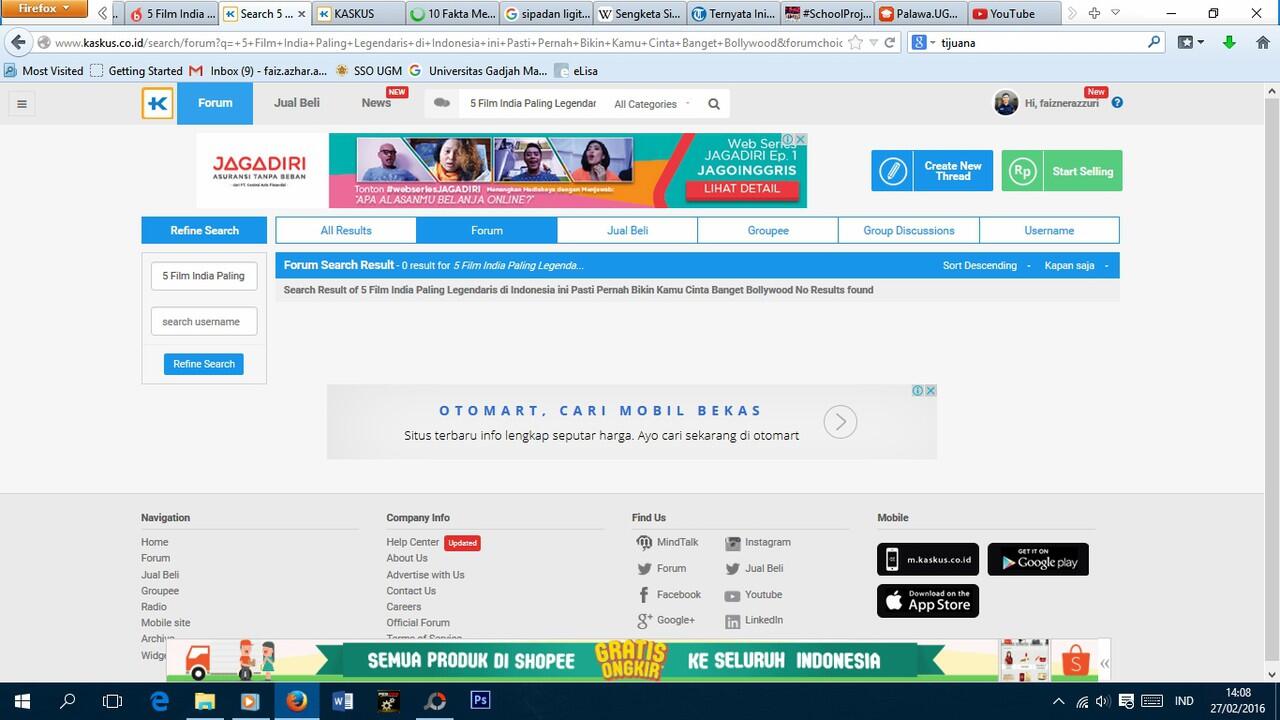
Task: Open the Help Center footer link
Action: click(x=413, y=542)
